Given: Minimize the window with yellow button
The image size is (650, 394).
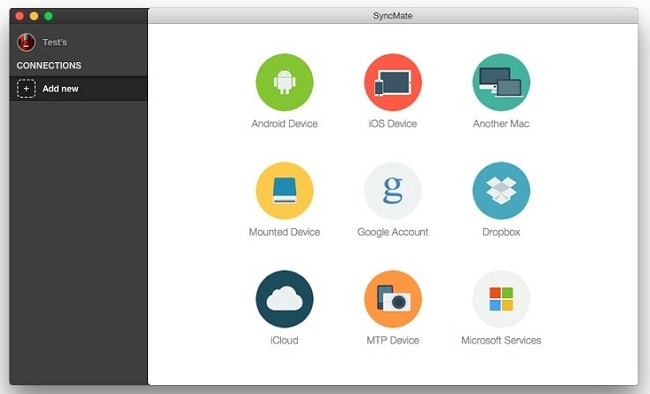Looking at the screenshot, I should coord(34,16).
